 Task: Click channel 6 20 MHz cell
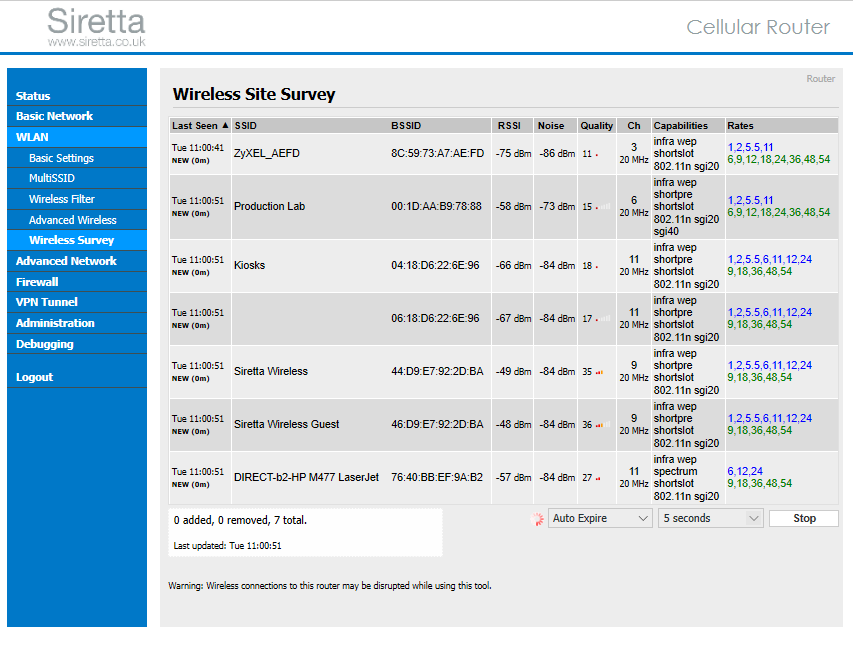pos(634,206)
